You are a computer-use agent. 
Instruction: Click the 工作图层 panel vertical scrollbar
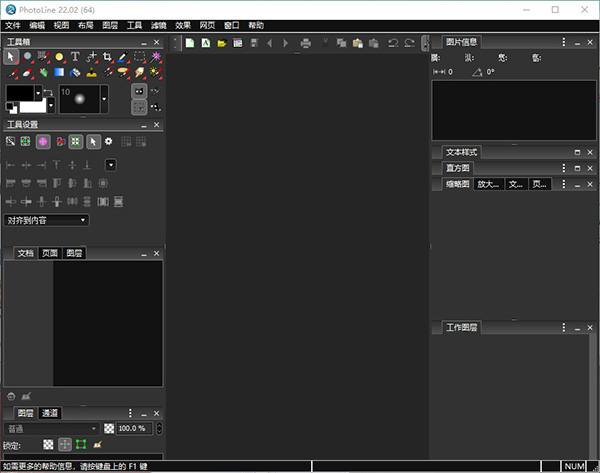tap(592, 396)
